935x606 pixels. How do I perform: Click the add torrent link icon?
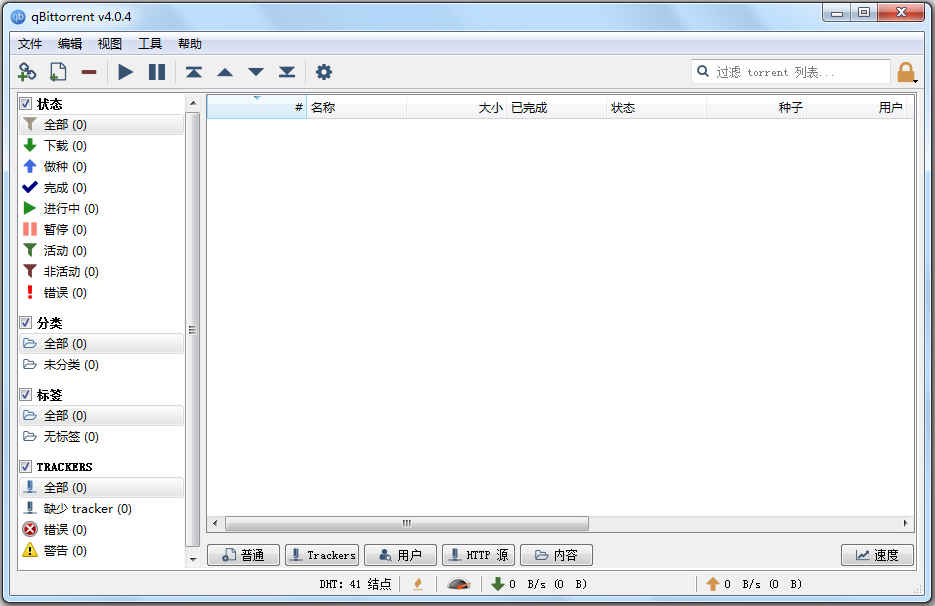pos(27,72)
